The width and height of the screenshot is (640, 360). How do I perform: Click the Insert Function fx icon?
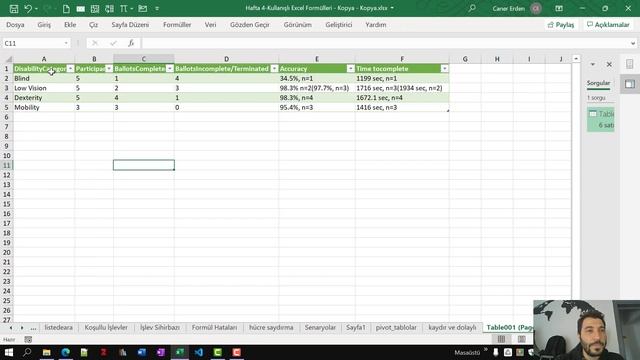tap(131, 43)
